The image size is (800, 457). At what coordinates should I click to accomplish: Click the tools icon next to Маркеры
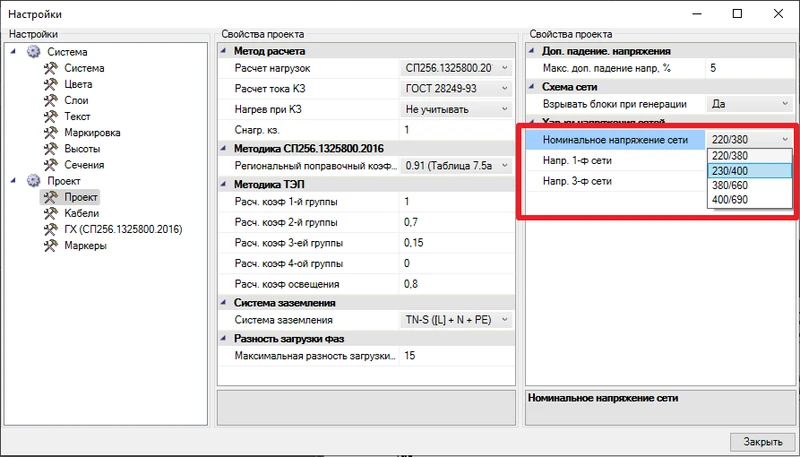51,246
